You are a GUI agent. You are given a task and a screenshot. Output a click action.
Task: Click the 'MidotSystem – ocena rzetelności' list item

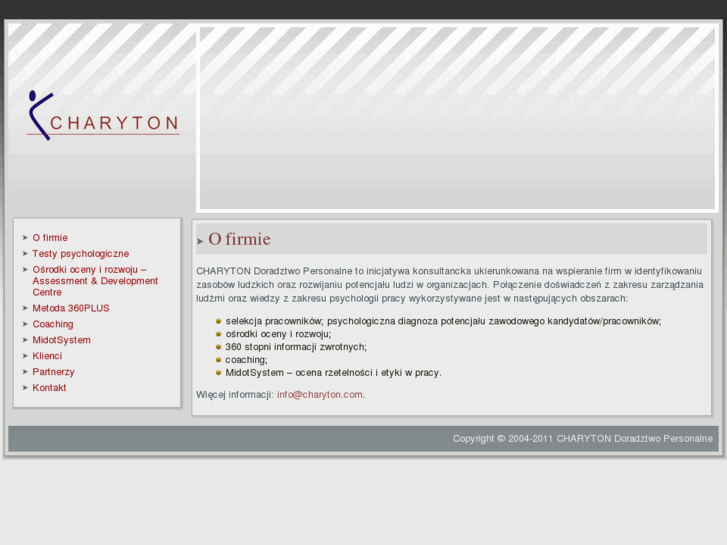pyautogui.click(x=333, y=373)
